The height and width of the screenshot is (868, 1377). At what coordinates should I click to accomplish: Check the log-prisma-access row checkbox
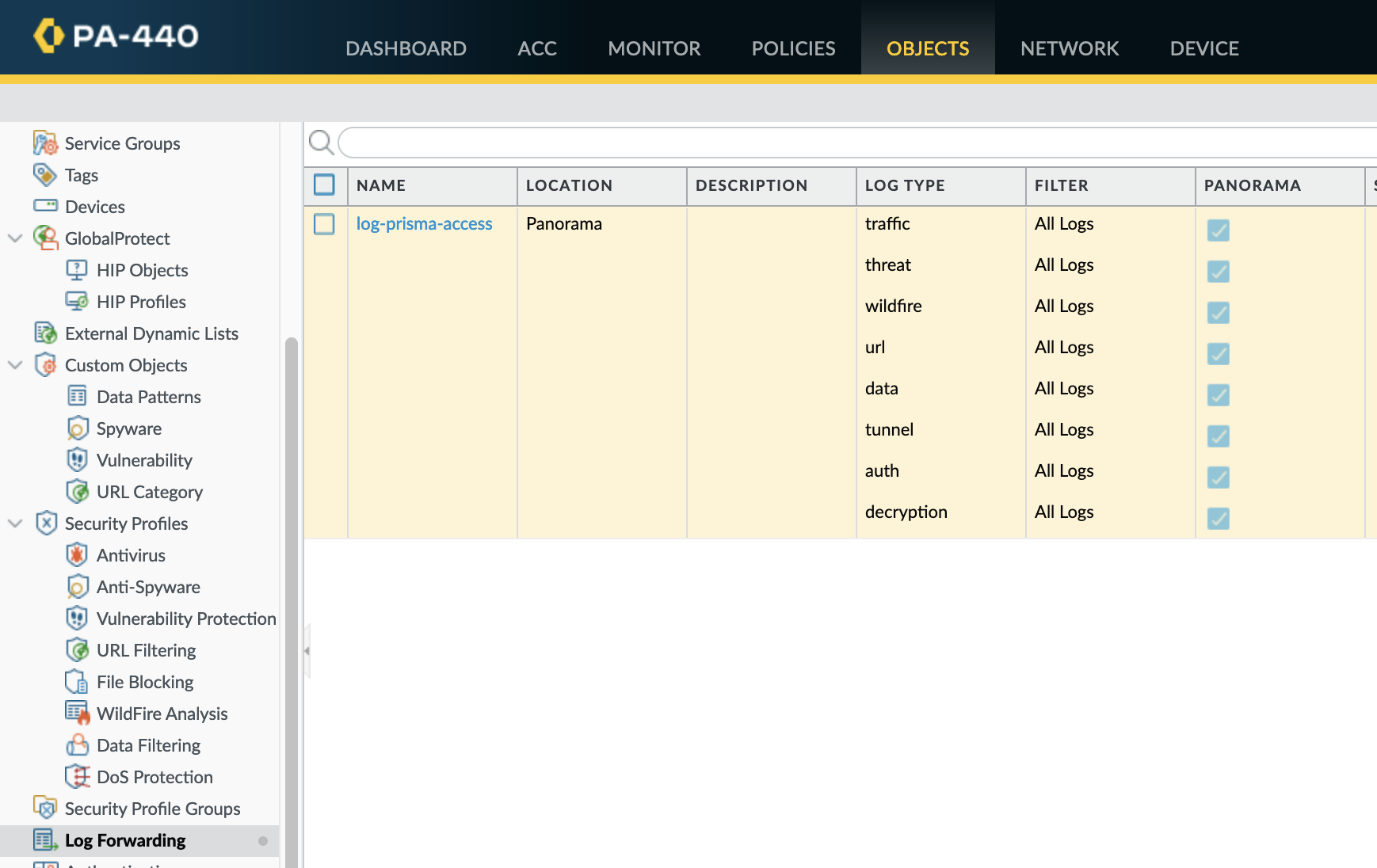[x=324, y=224]
